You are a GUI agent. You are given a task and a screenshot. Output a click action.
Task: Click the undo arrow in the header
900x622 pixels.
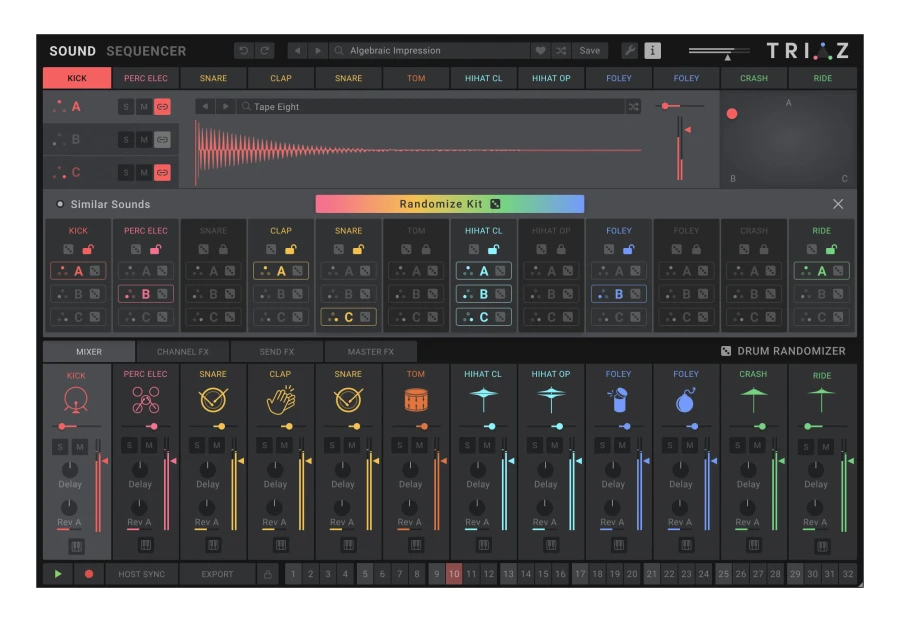[243, 50]
